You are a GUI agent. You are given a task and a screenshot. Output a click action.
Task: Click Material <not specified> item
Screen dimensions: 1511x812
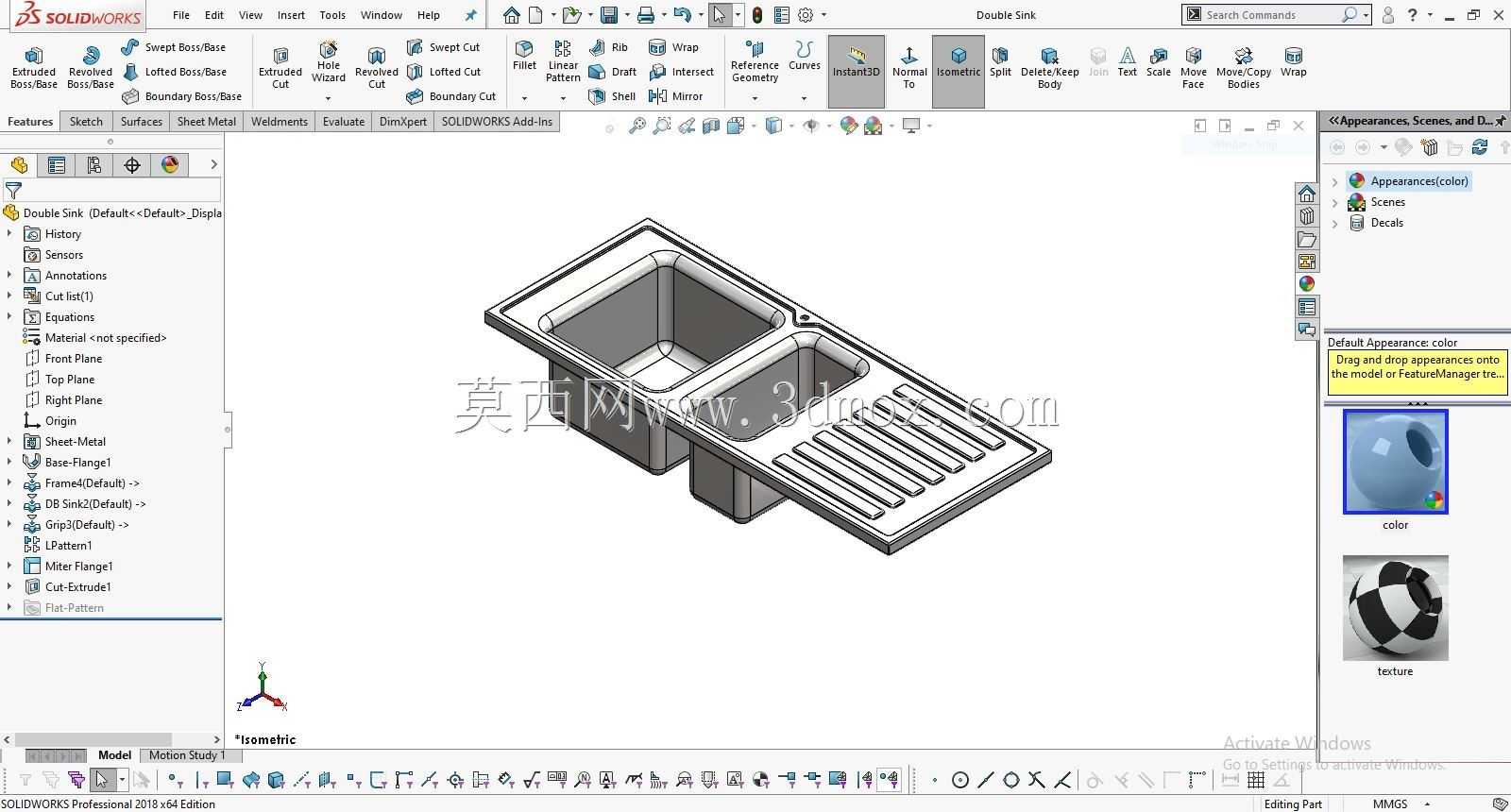coord(106,338)
